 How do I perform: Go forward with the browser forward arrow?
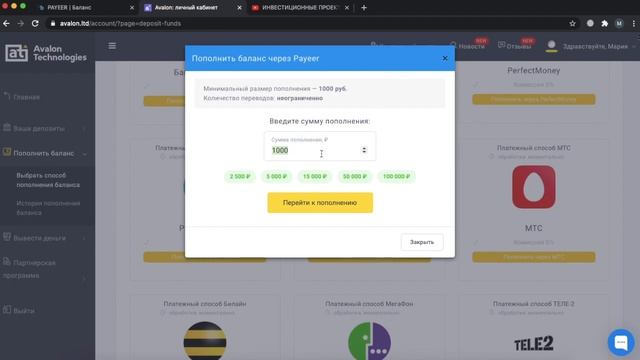[x=20, y=23]
